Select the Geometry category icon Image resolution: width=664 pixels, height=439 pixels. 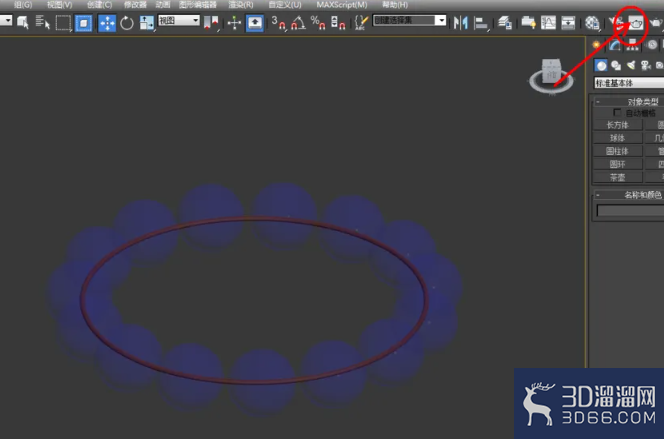pyautogui.click(x=601, y=65)
